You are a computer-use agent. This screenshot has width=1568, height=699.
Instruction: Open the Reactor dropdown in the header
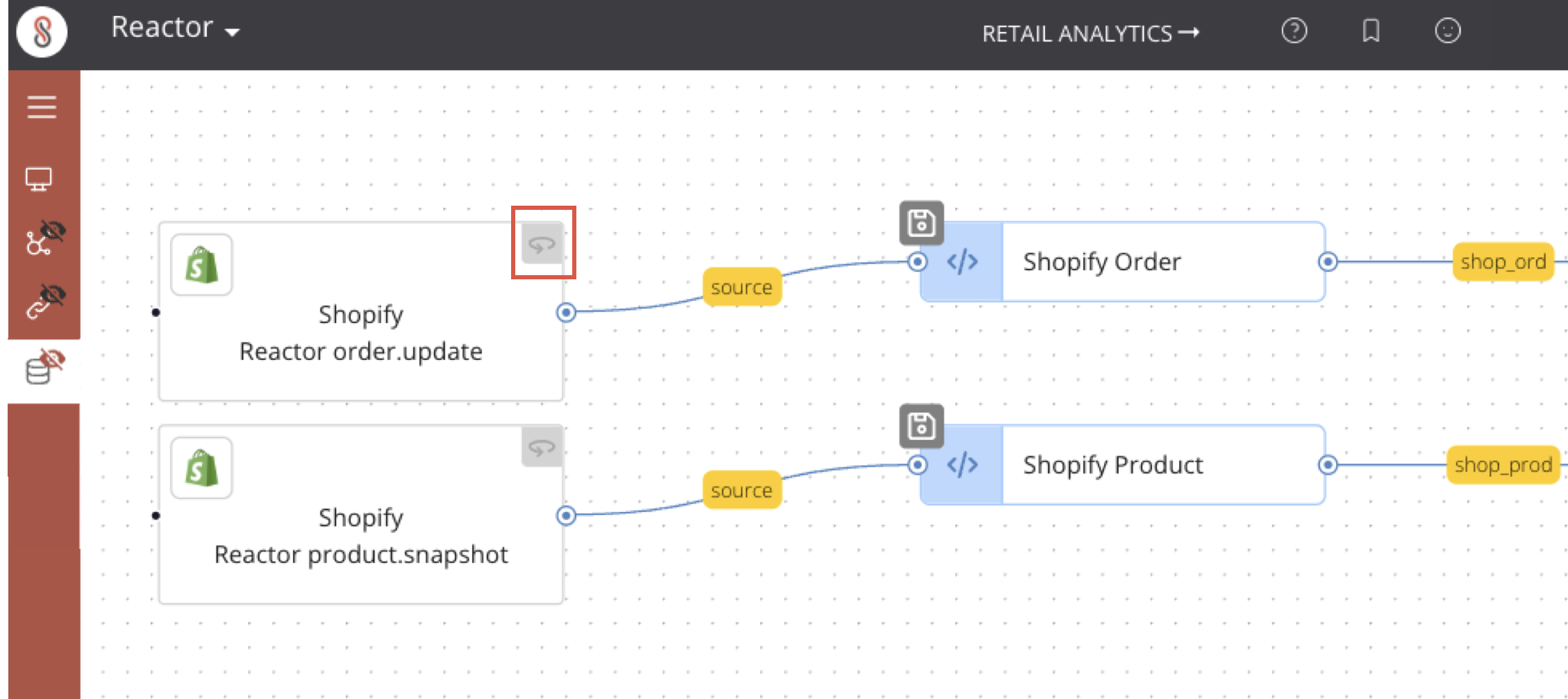tap(174, 29)
